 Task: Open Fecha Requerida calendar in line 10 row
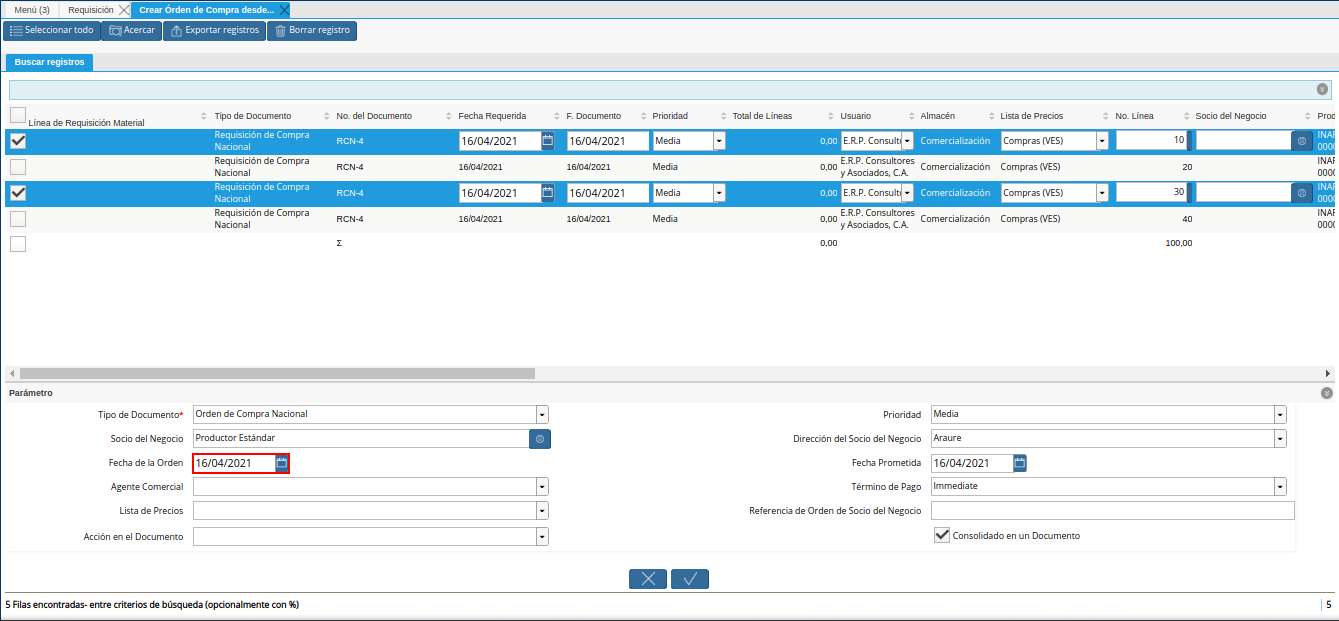(x=548, y=141)
